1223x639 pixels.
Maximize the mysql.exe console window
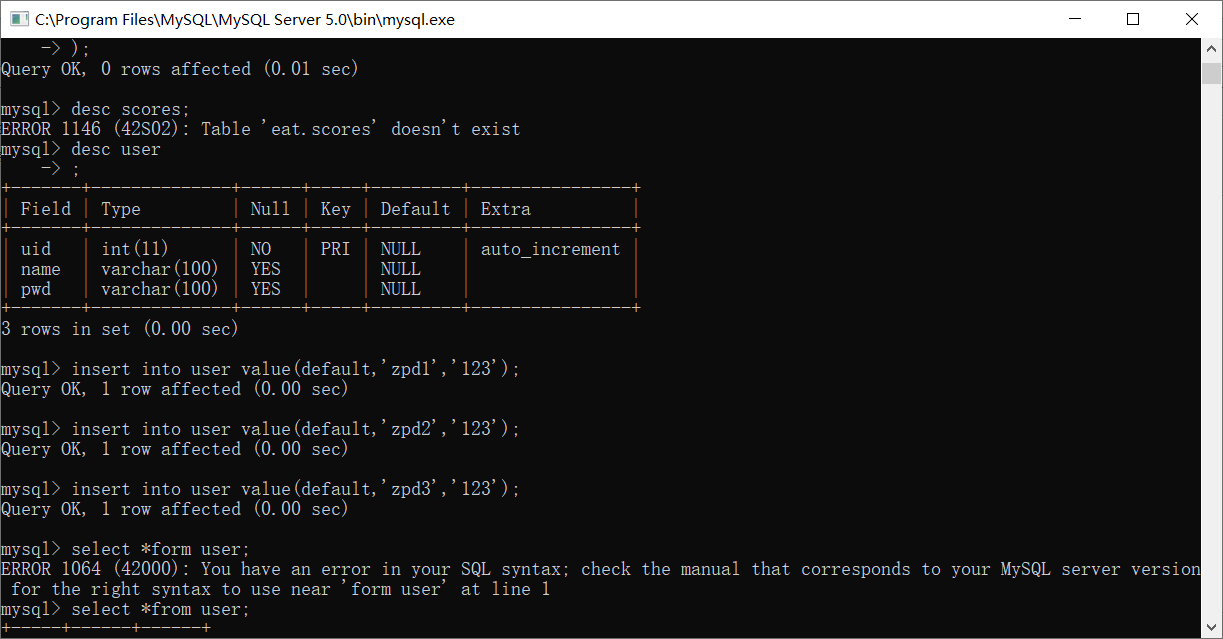click(x=1133, y=19)
